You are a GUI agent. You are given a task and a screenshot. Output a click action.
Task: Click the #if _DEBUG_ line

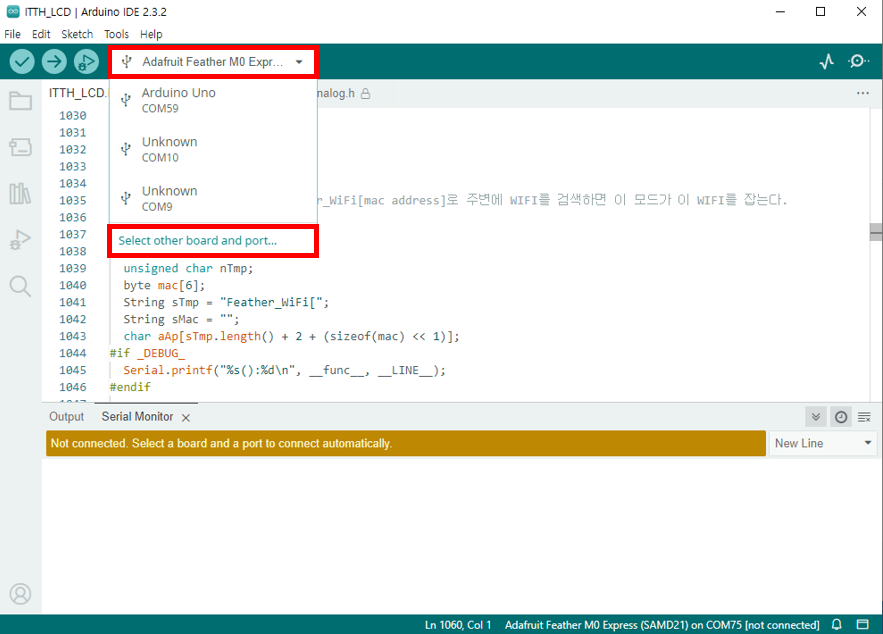147,354
